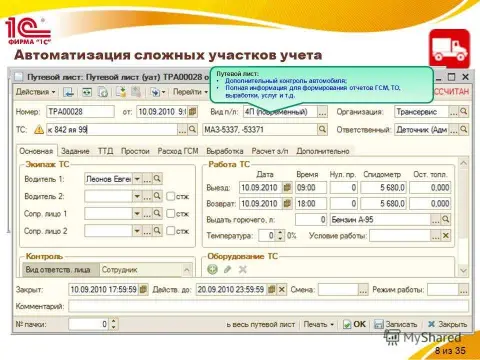Switch to the Выработка tab

(225, 151)
